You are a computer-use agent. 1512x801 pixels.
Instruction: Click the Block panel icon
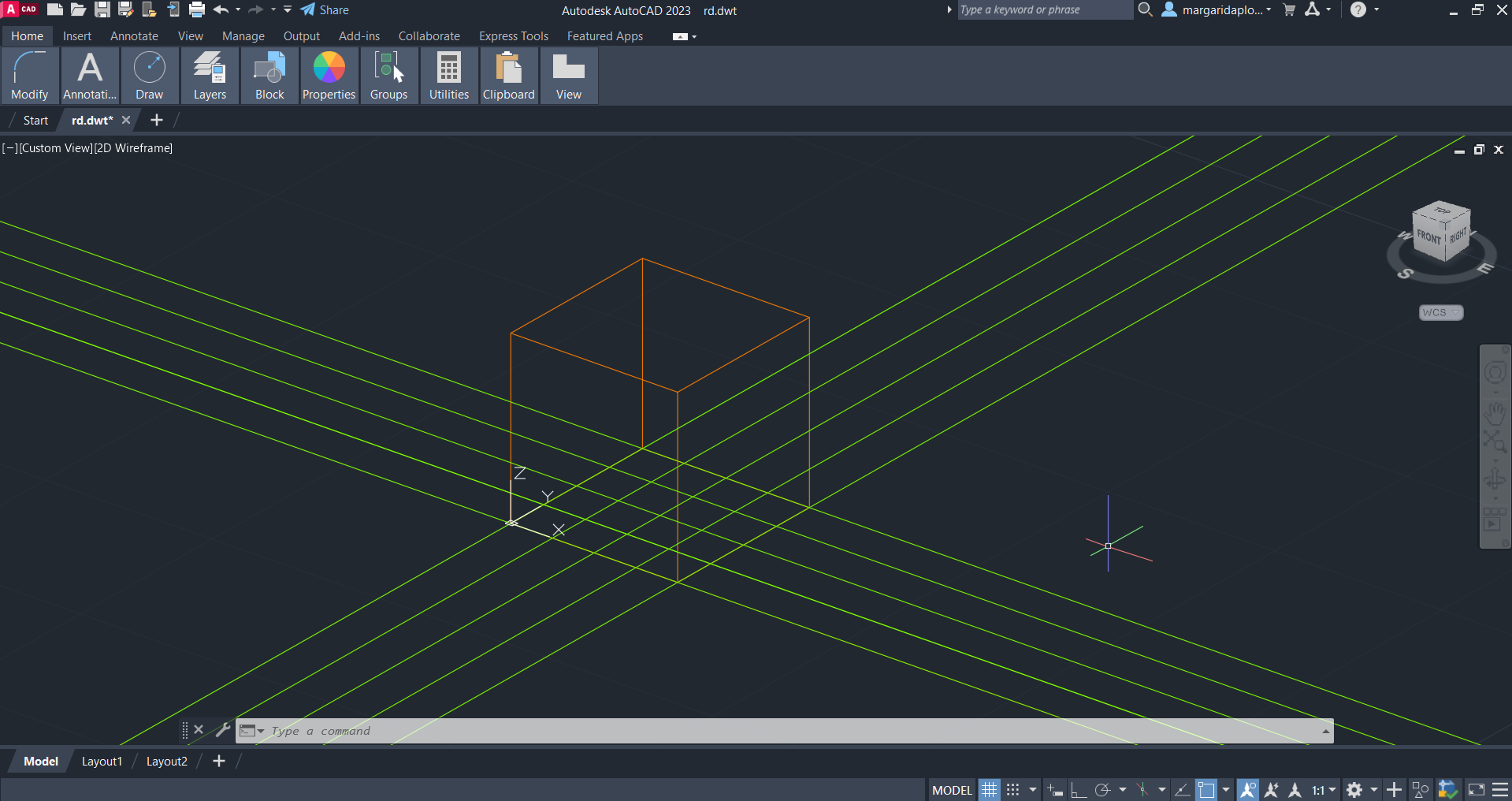pyautogui.click(x=269, y=76)
